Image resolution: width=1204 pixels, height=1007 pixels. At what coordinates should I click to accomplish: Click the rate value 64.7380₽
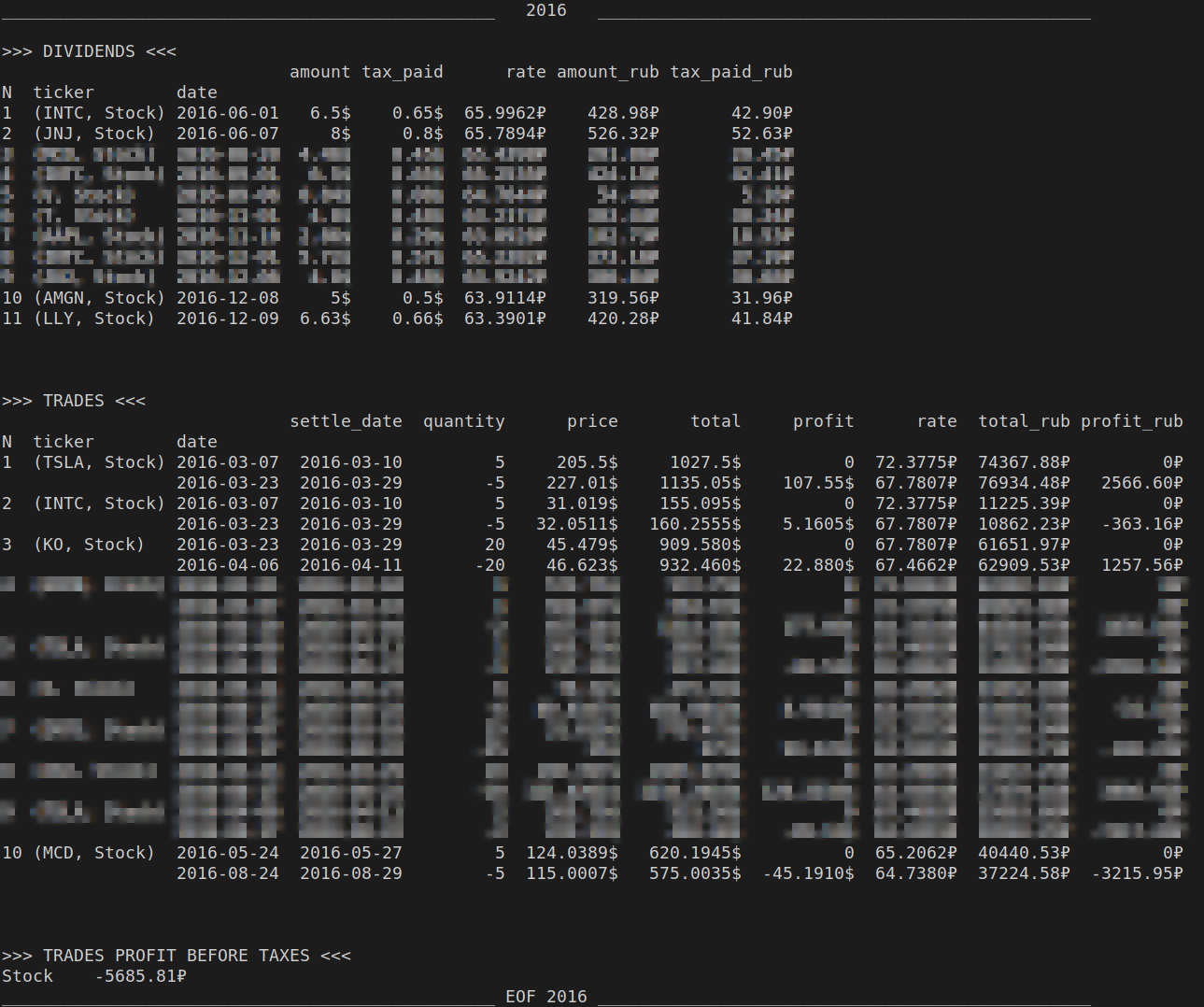point(916,873)
